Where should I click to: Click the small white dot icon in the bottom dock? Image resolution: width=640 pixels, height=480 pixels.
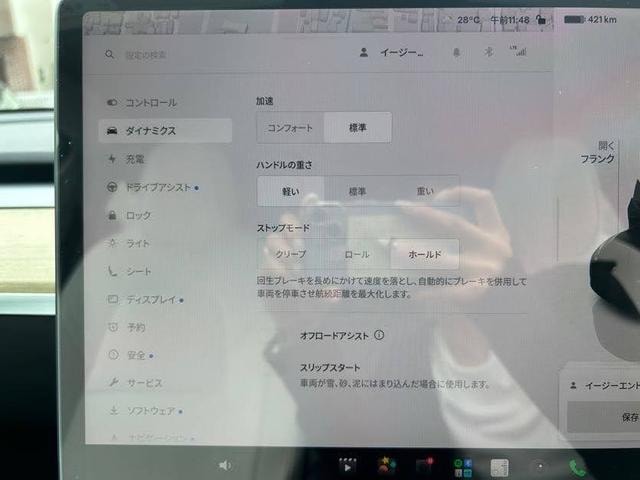pyautogui.click(x=540, y=466)
